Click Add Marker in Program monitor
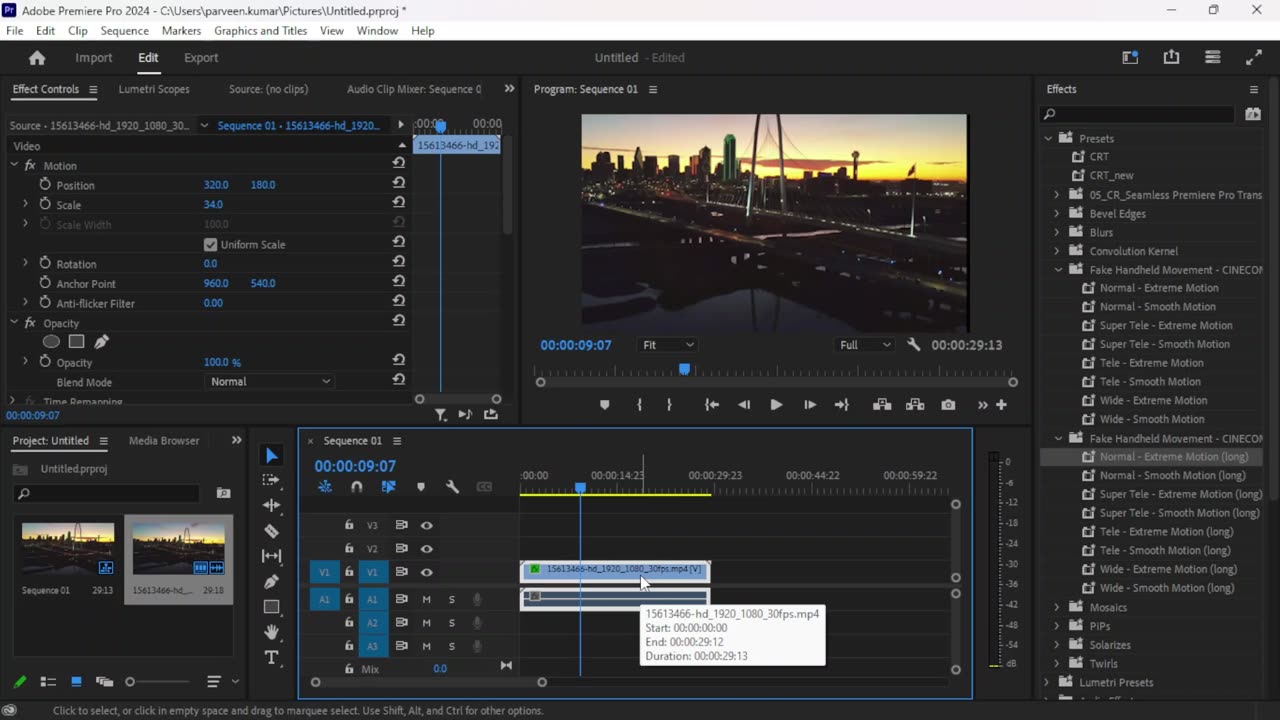This screenshot has height=720, width=1280. (604, 405)
